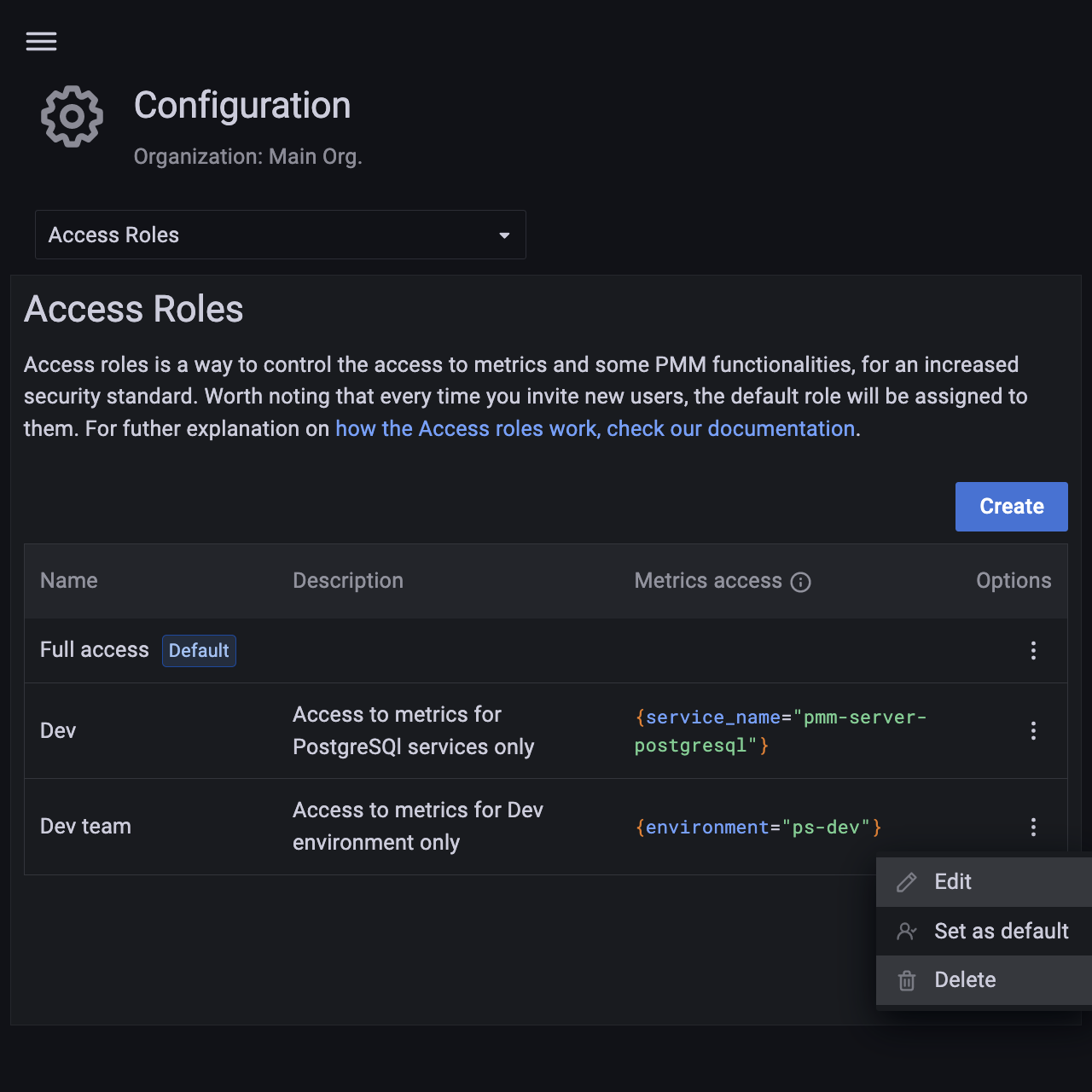The width and height of the screenshot is (1092, 1092).
Task: Click the Configuration page title
Action: coord(242,106)
